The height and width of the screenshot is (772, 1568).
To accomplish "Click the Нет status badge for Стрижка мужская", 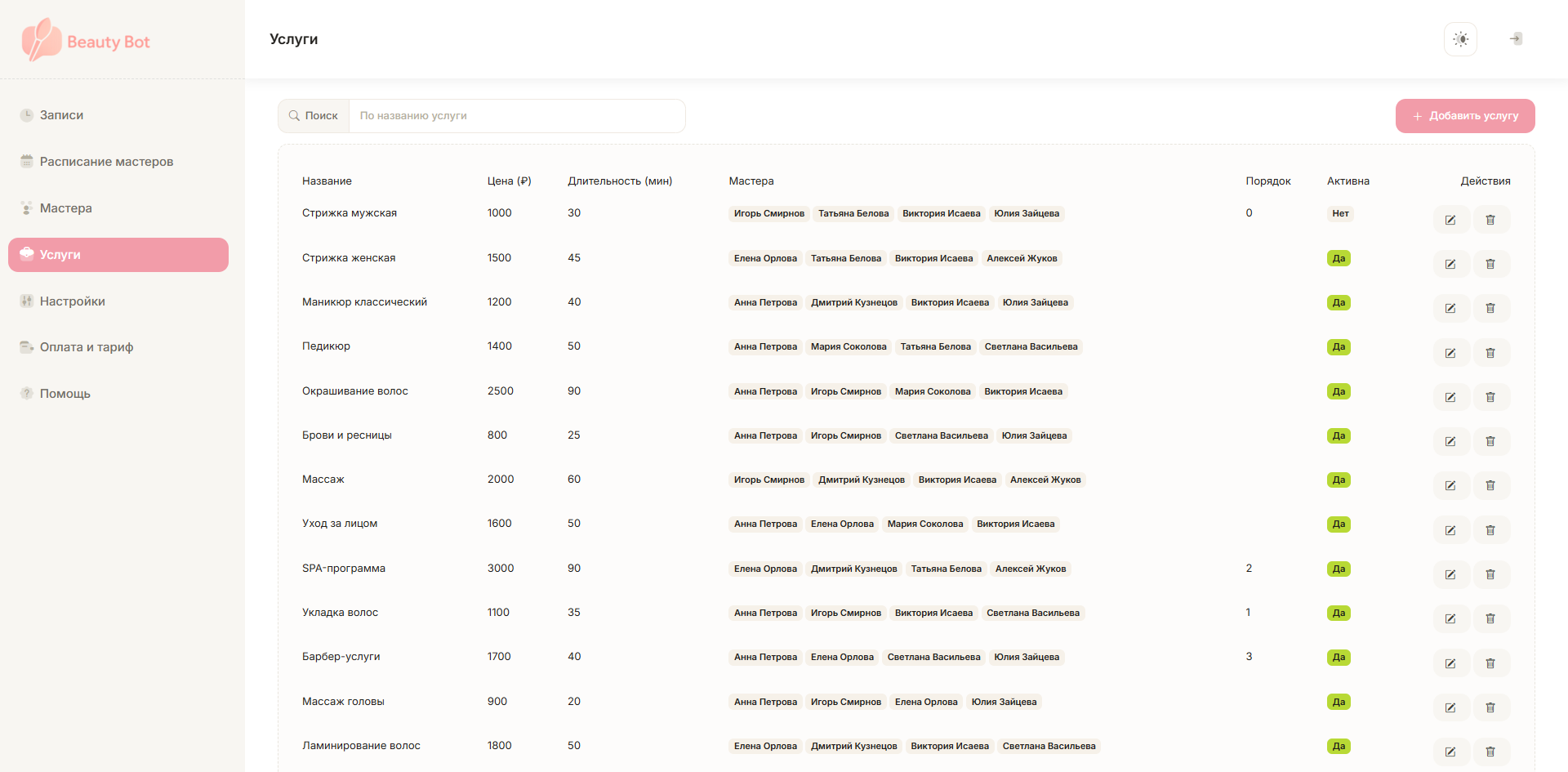I will coord(1340,213).
